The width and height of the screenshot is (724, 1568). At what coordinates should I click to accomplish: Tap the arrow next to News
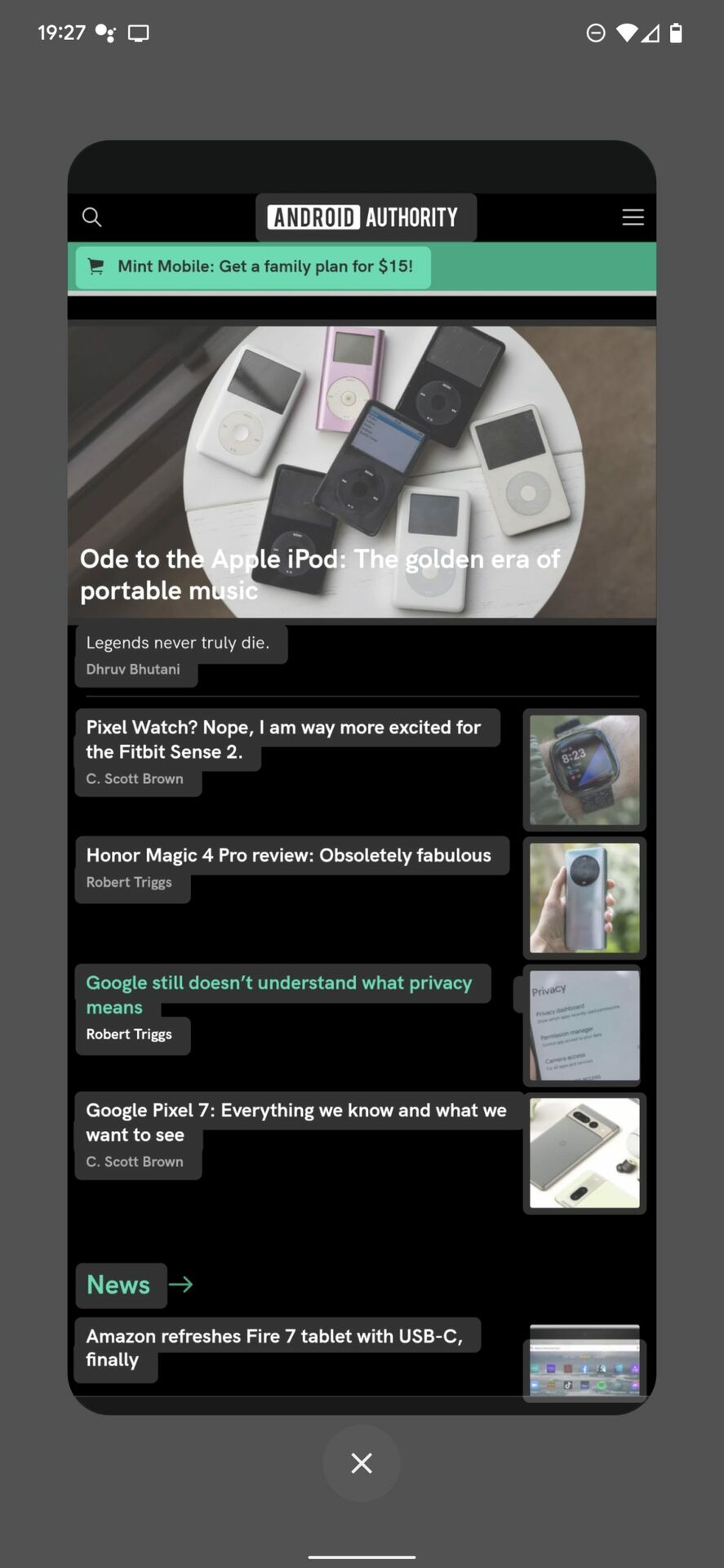pos(181,1285)
